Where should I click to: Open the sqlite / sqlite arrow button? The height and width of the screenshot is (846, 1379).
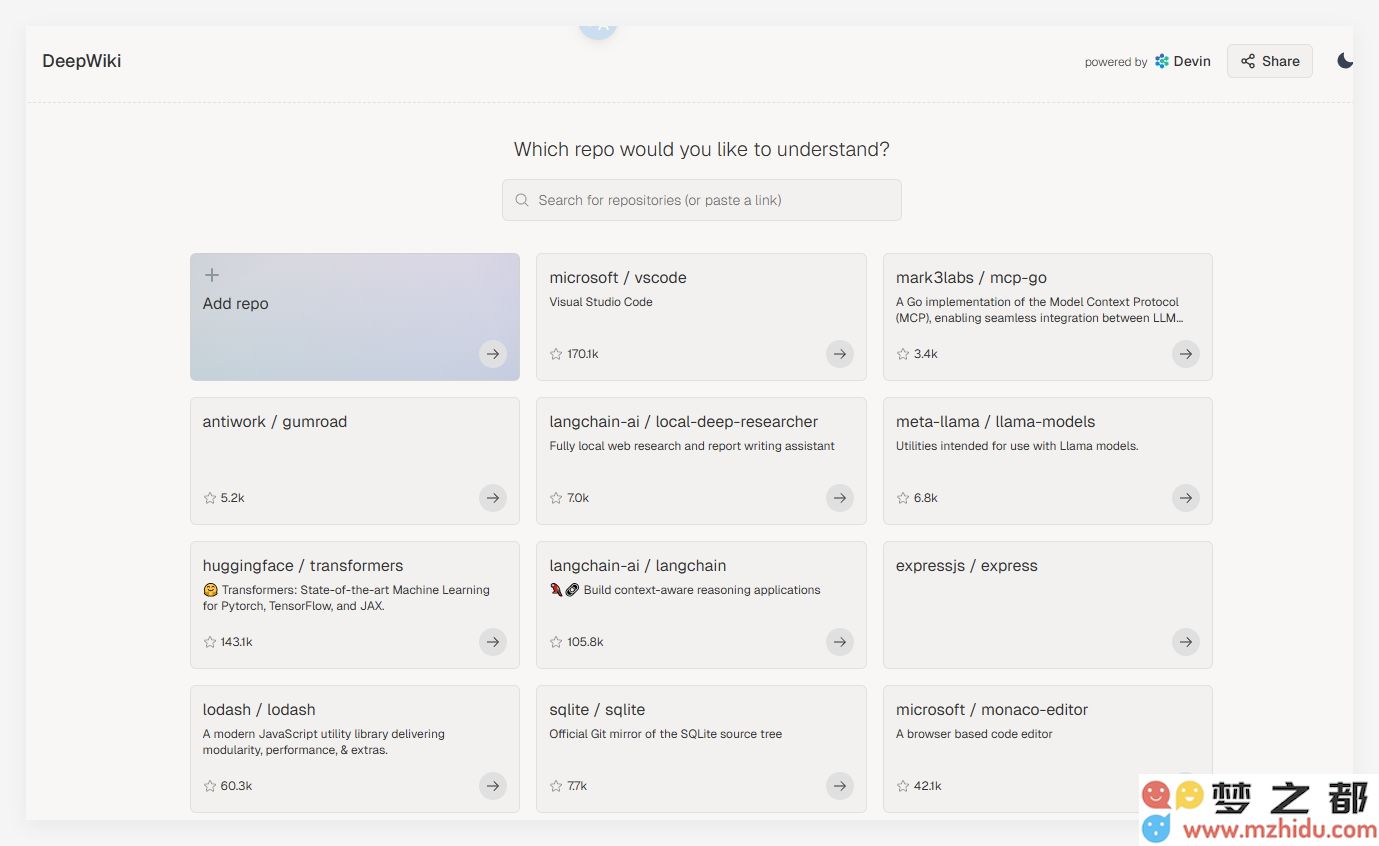point(839,785)
